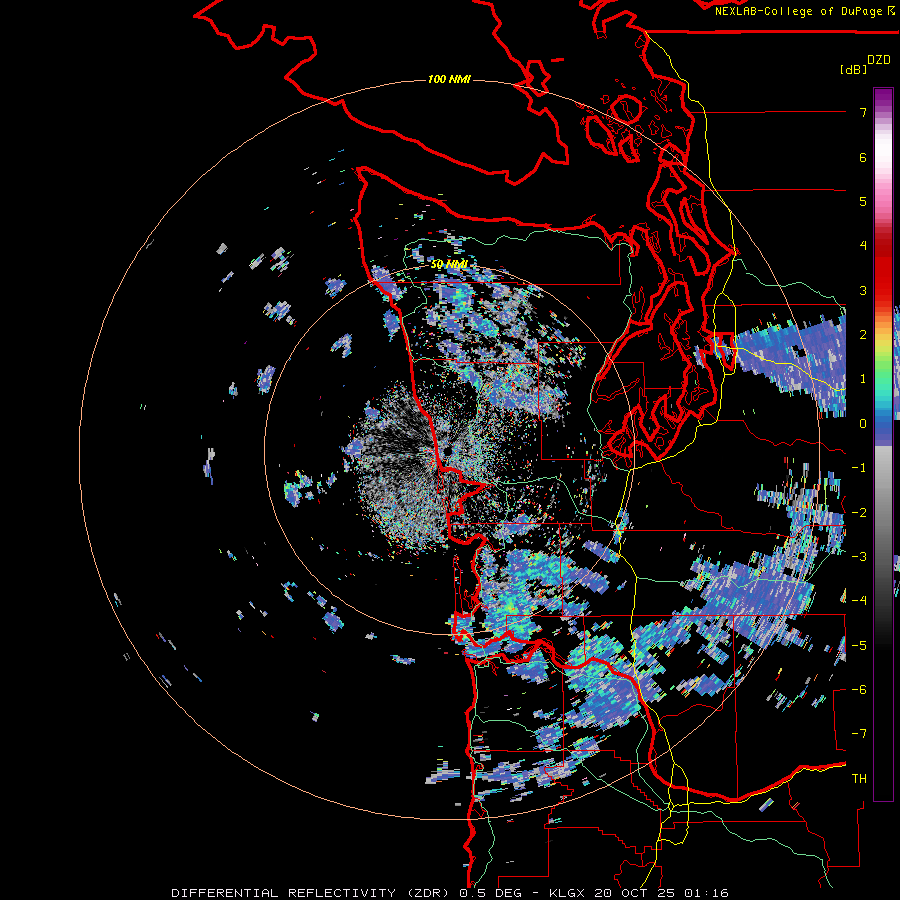Click the -6 value on color scale

(x=859, y=690)
